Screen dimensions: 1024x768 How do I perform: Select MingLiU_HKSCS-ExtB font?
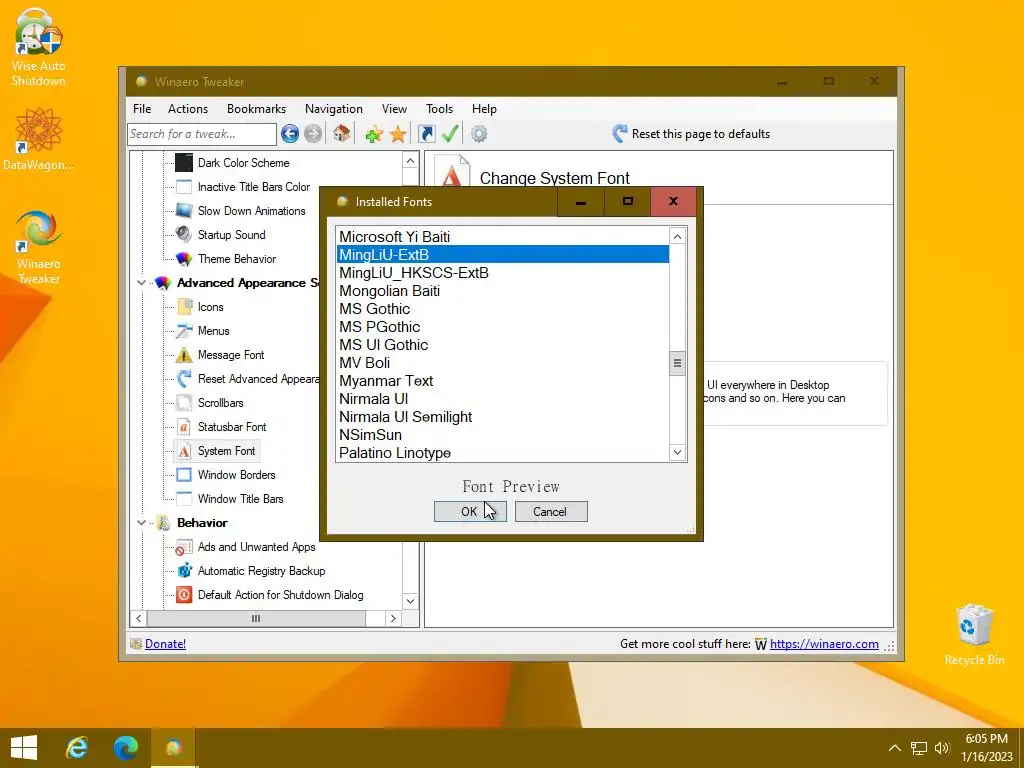(503, 273)
